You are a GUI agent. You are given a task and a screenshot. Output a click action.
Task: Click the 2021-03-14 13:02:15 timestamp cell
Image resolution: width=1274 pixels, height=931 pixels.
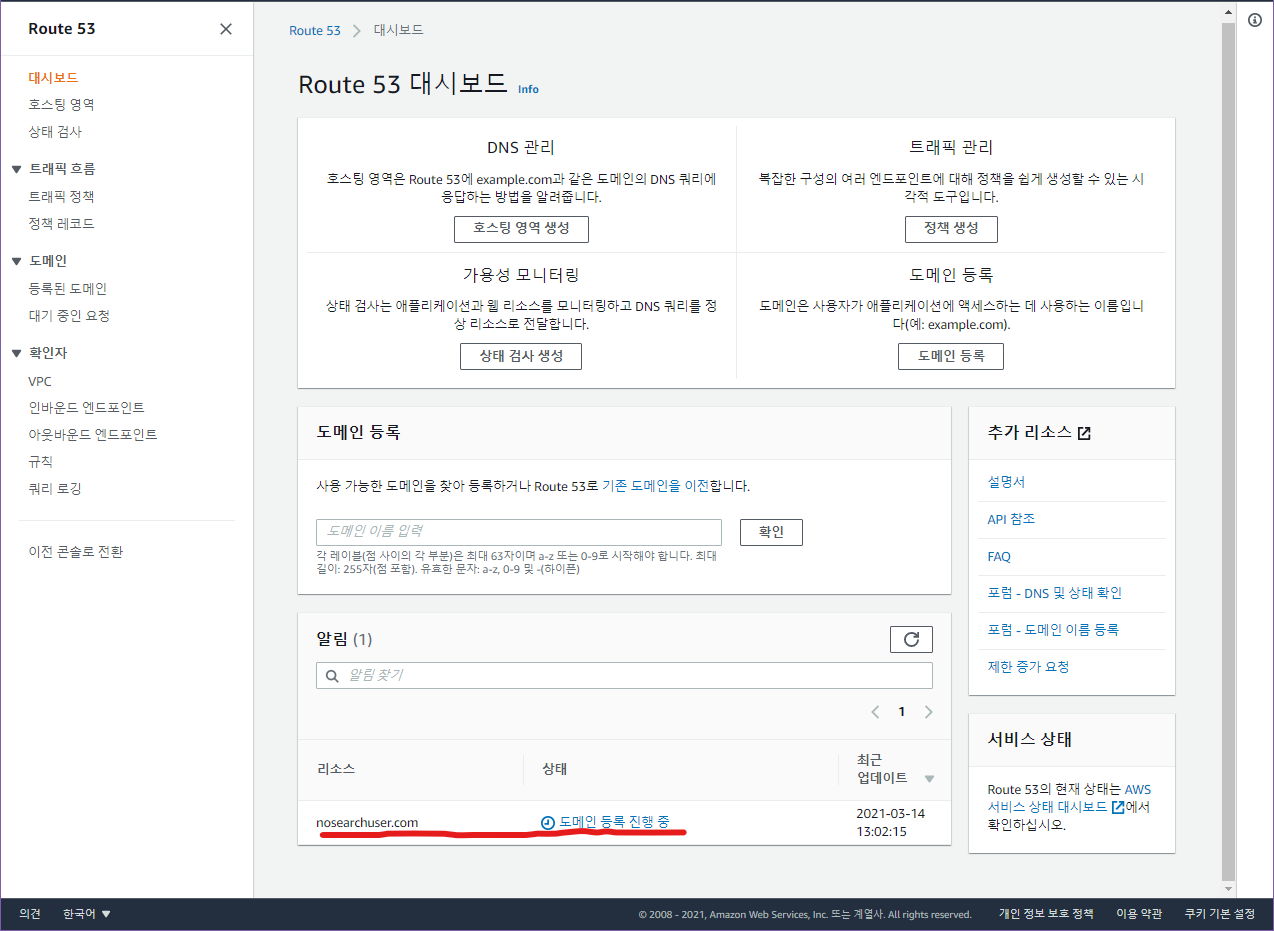tap(888, 822)
